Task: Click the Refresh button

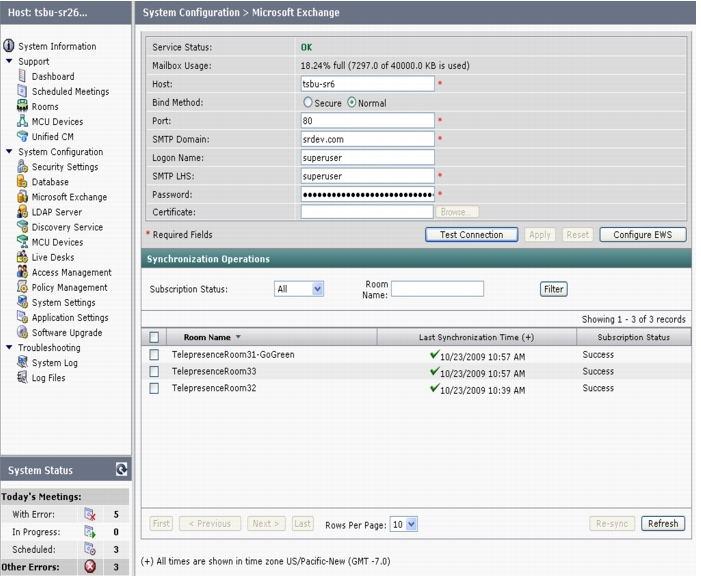Action: pos(663,524)
